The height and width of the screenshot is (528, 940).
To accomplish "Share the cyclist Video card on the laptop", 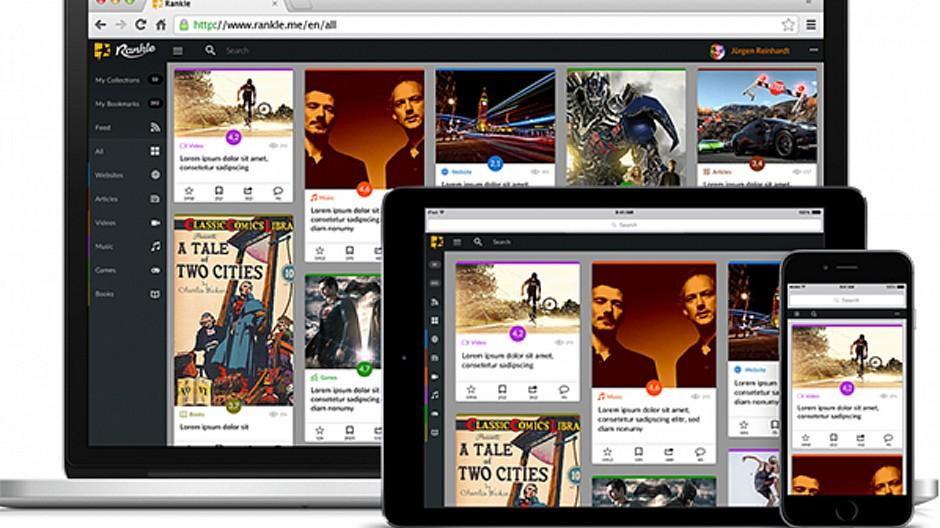I will tap(248, 192).
